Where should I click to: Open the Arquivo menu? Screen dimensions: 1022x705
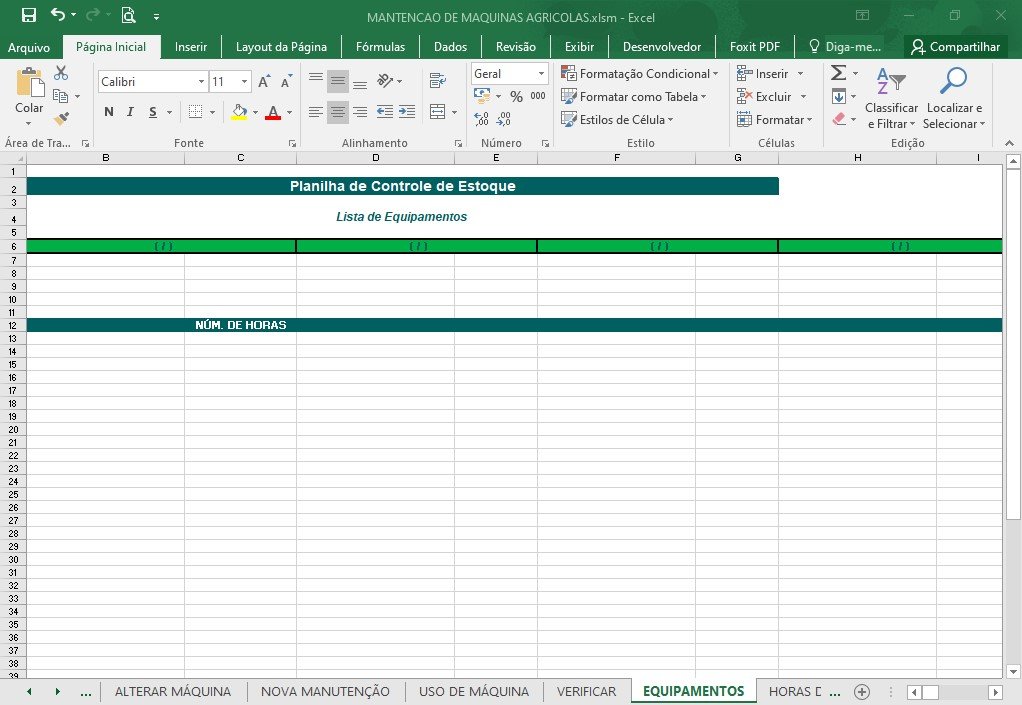[29, 47]
